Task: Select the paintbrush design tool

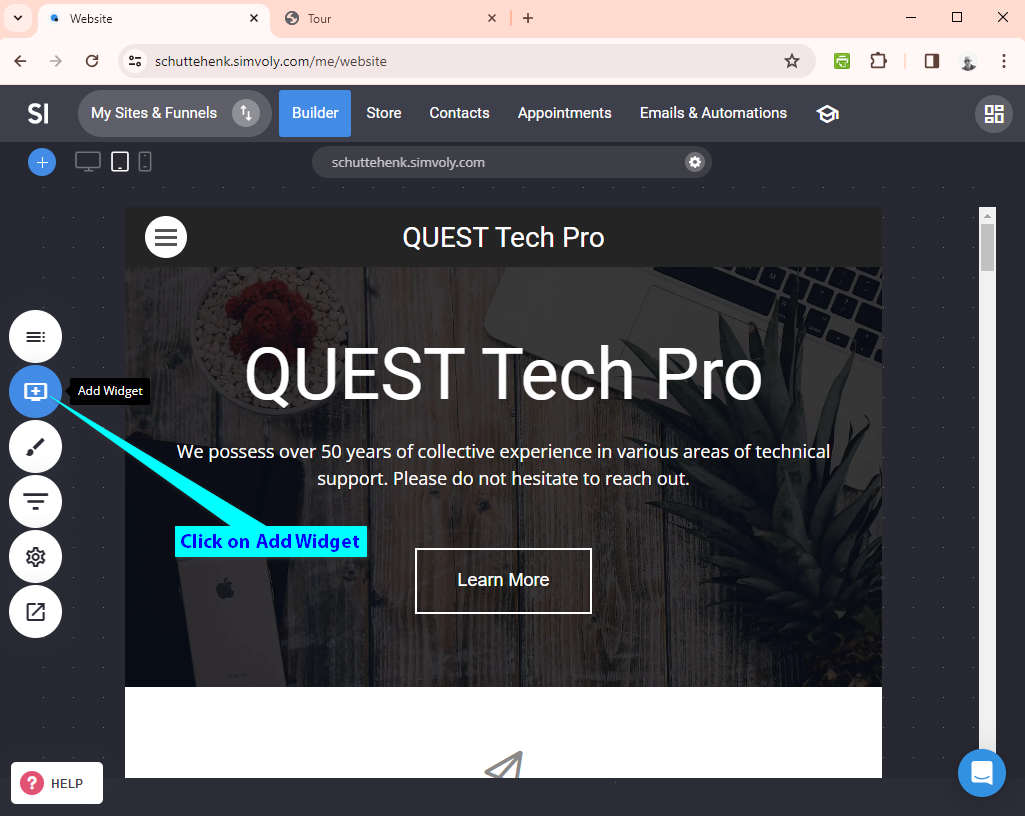Action: pos(35,447)
